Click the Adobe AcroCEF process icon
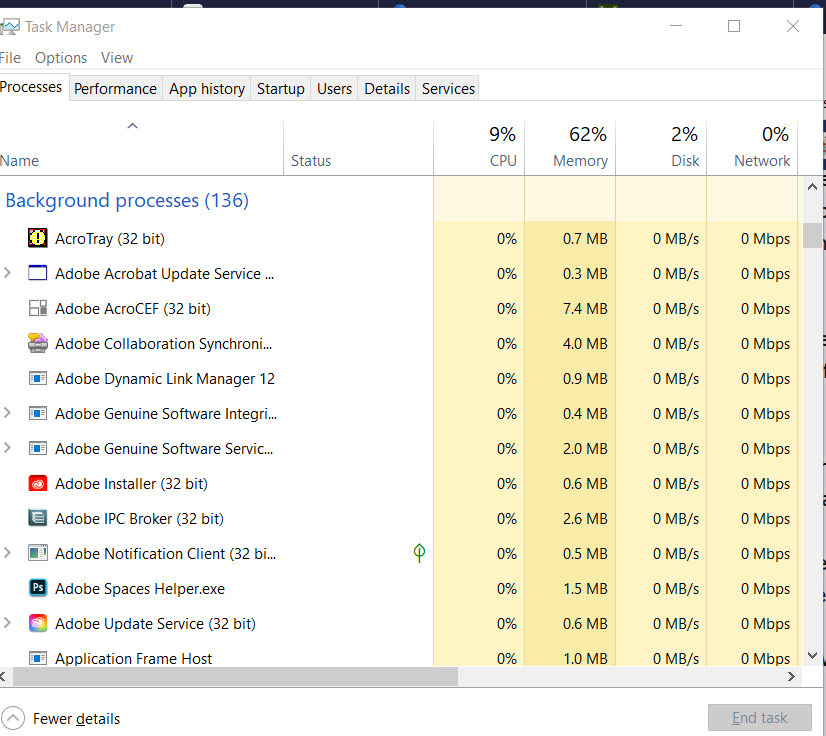This screenshot has height=736, width=826. coord(37,308)
